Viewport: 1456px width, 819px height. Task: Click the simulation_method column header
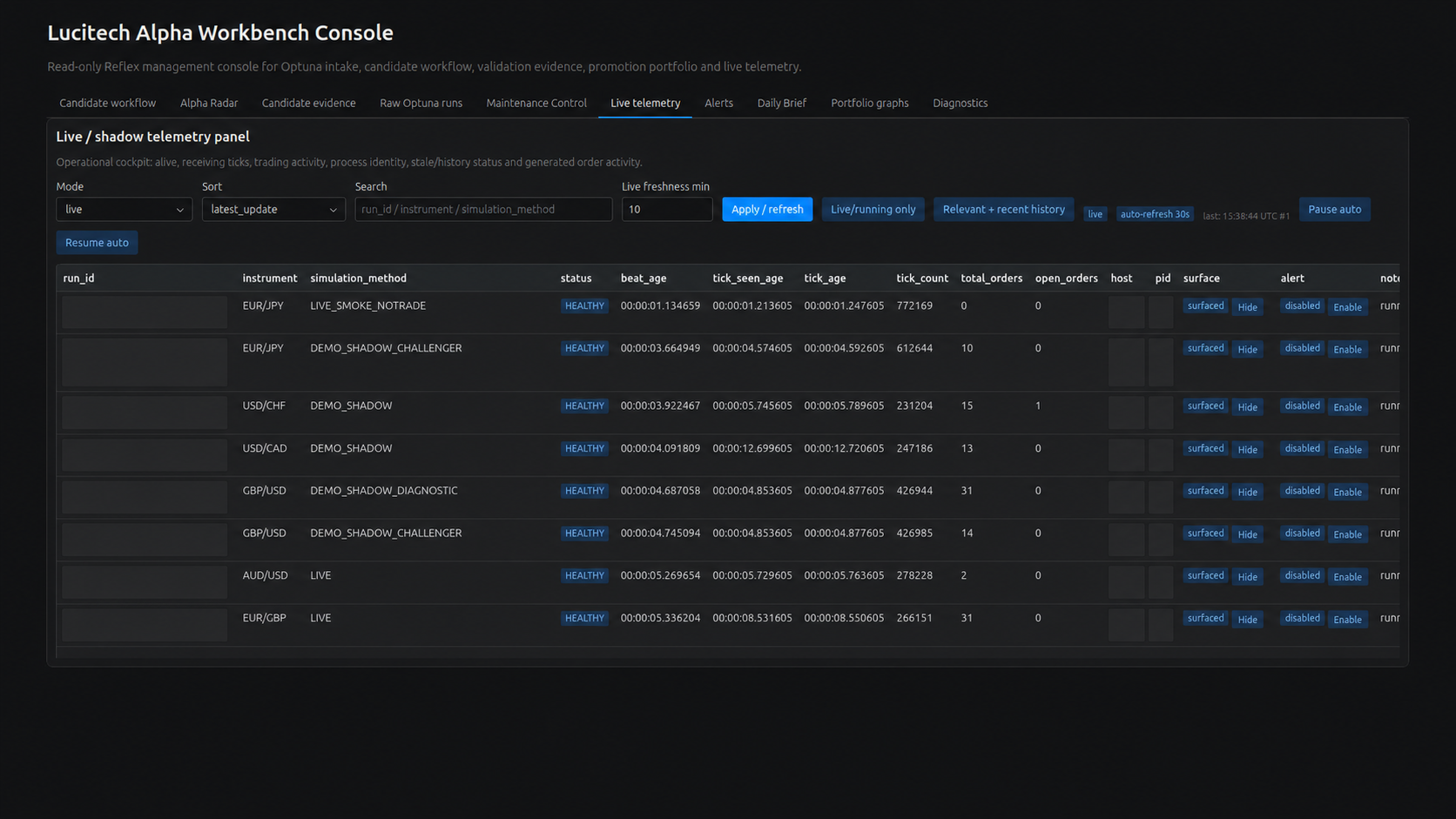(x=358, y=279)
